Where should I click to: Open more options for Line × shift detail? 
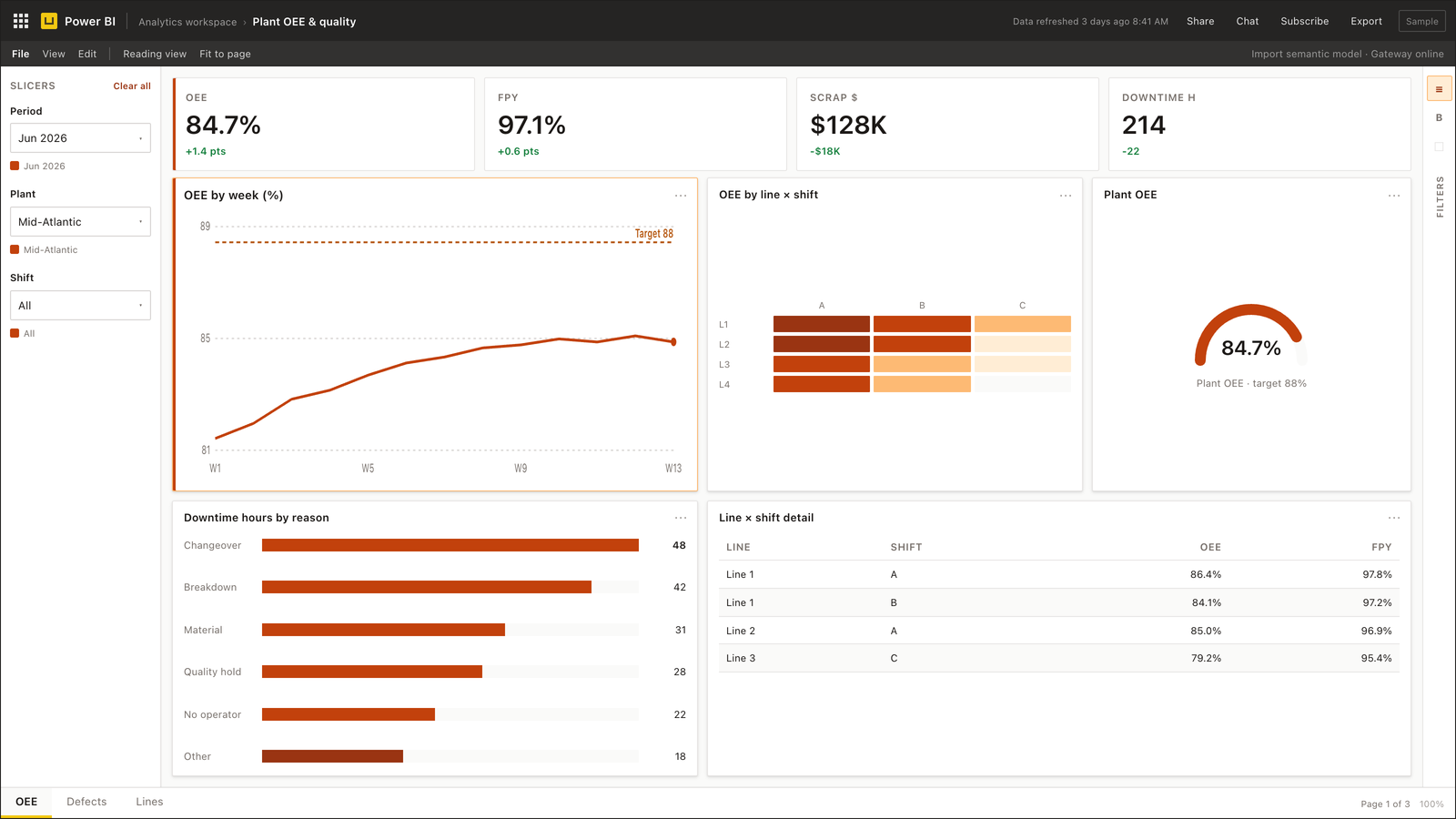pos(1394,518)
